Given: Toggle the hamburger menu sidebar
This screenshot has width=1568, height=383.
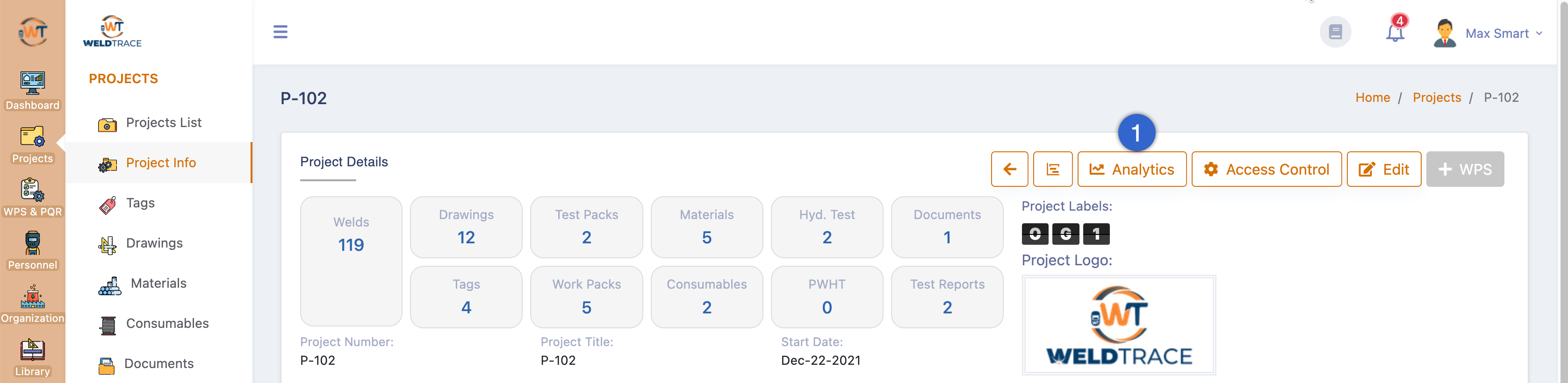Looking at the screenshot, I should 280,32.
